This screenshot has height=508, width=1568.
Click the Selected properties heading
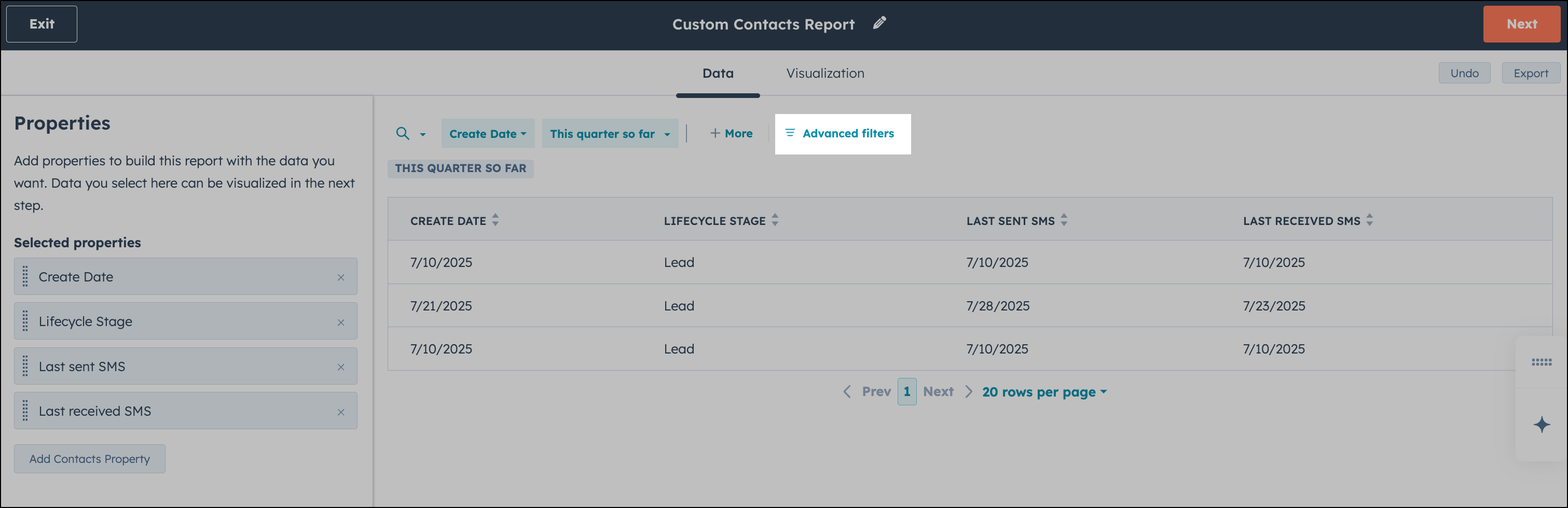coord(77,243)
